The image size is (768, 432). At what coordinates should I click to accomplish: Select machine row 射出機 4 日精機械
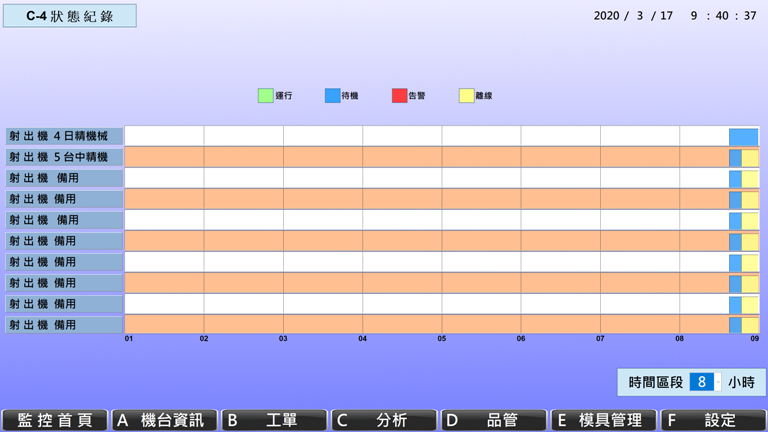(x=64, y=136)
